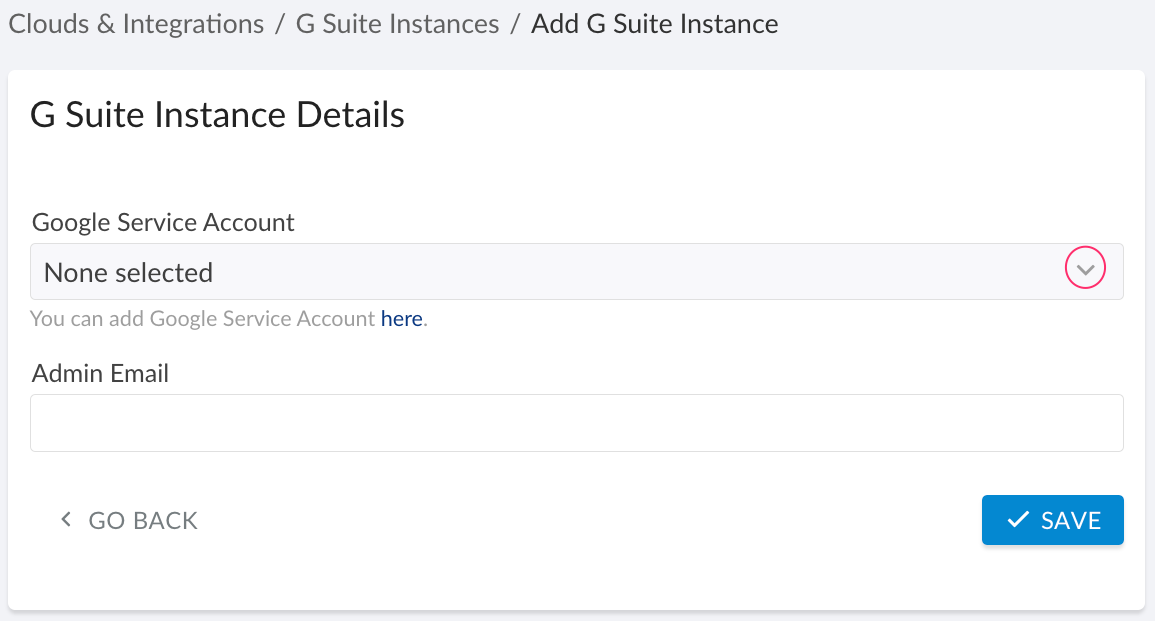Screen dimensions: 1155x621
Task: Click the checkmark icon inside the SAVE button
Action: click(1018, 519)
